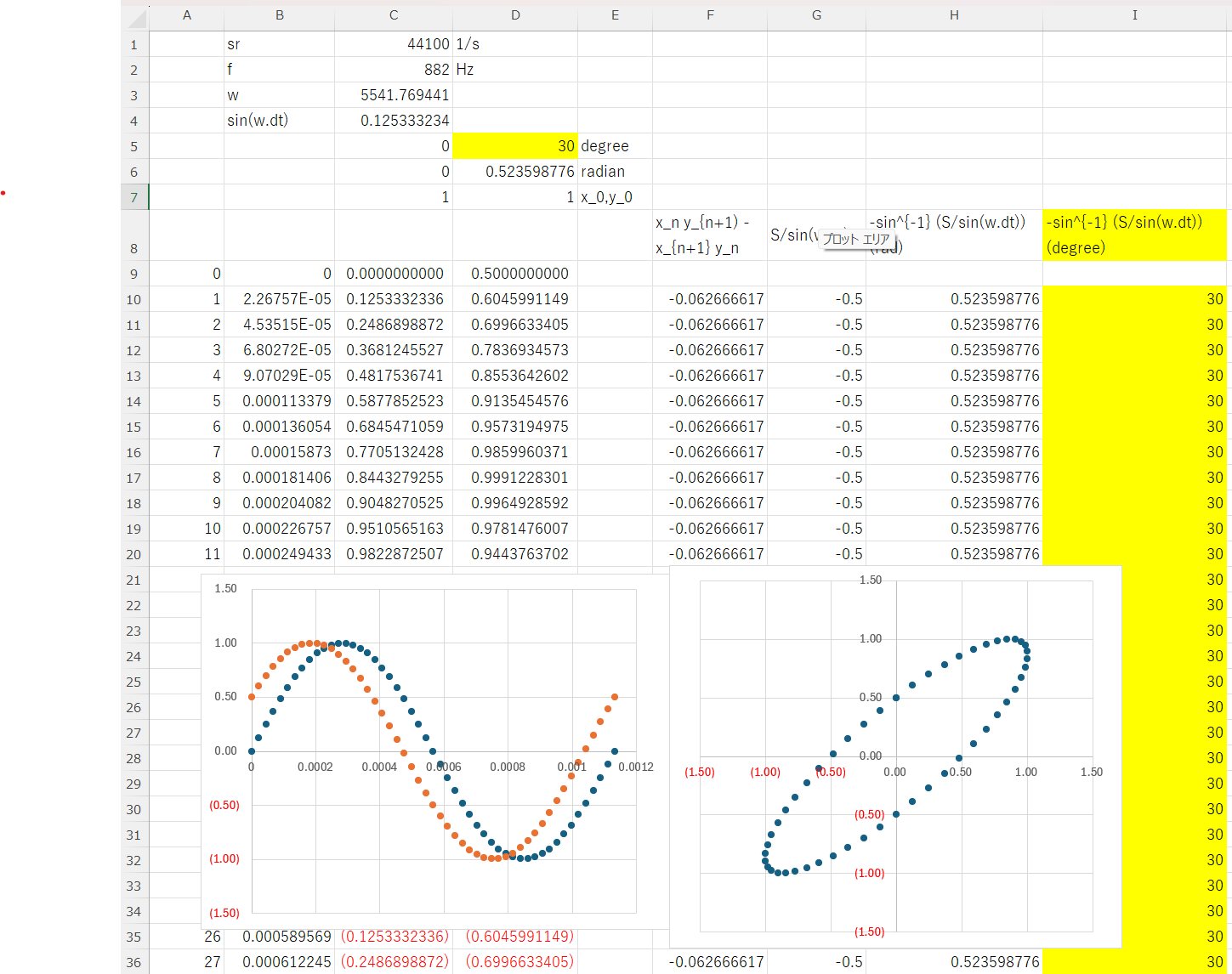Select column I header
Viewport: 1232px width, 974px height.
pos(1134,15)
